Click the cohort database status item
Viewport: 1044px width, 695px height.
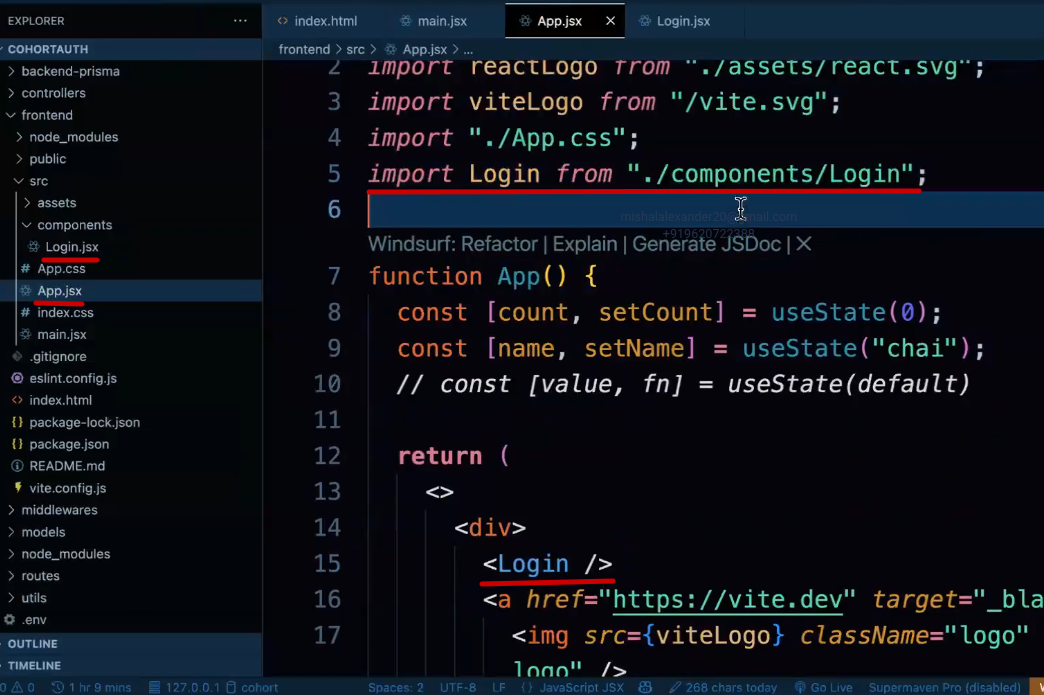pos(252,687)
